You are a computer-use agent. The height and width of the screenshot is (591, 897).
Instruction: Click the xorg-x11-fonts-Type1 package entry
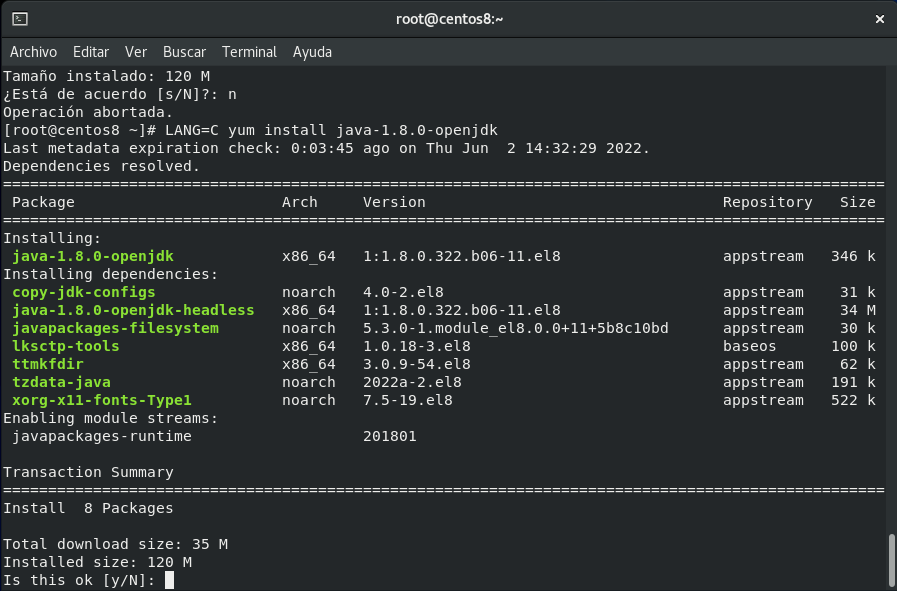coord(102,400)
